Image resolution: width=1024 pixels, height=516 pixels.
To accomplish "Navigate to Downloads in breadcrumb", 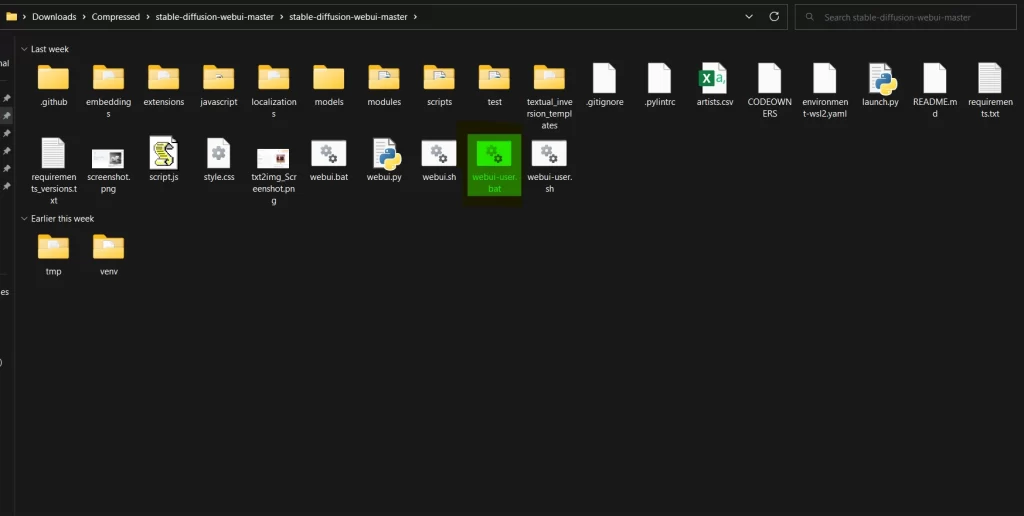I will [54, 17].
